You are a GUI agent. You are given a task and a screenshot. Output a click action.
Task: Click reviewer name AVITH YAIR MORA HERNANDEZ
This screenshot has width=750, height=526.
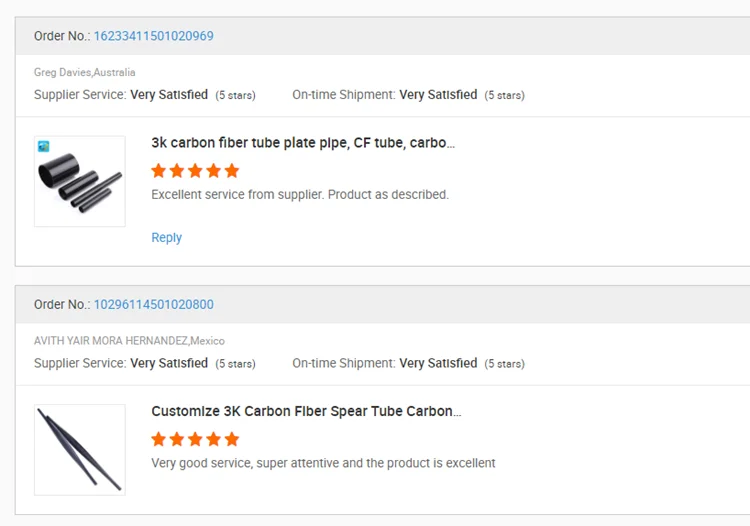coord(130,341)
